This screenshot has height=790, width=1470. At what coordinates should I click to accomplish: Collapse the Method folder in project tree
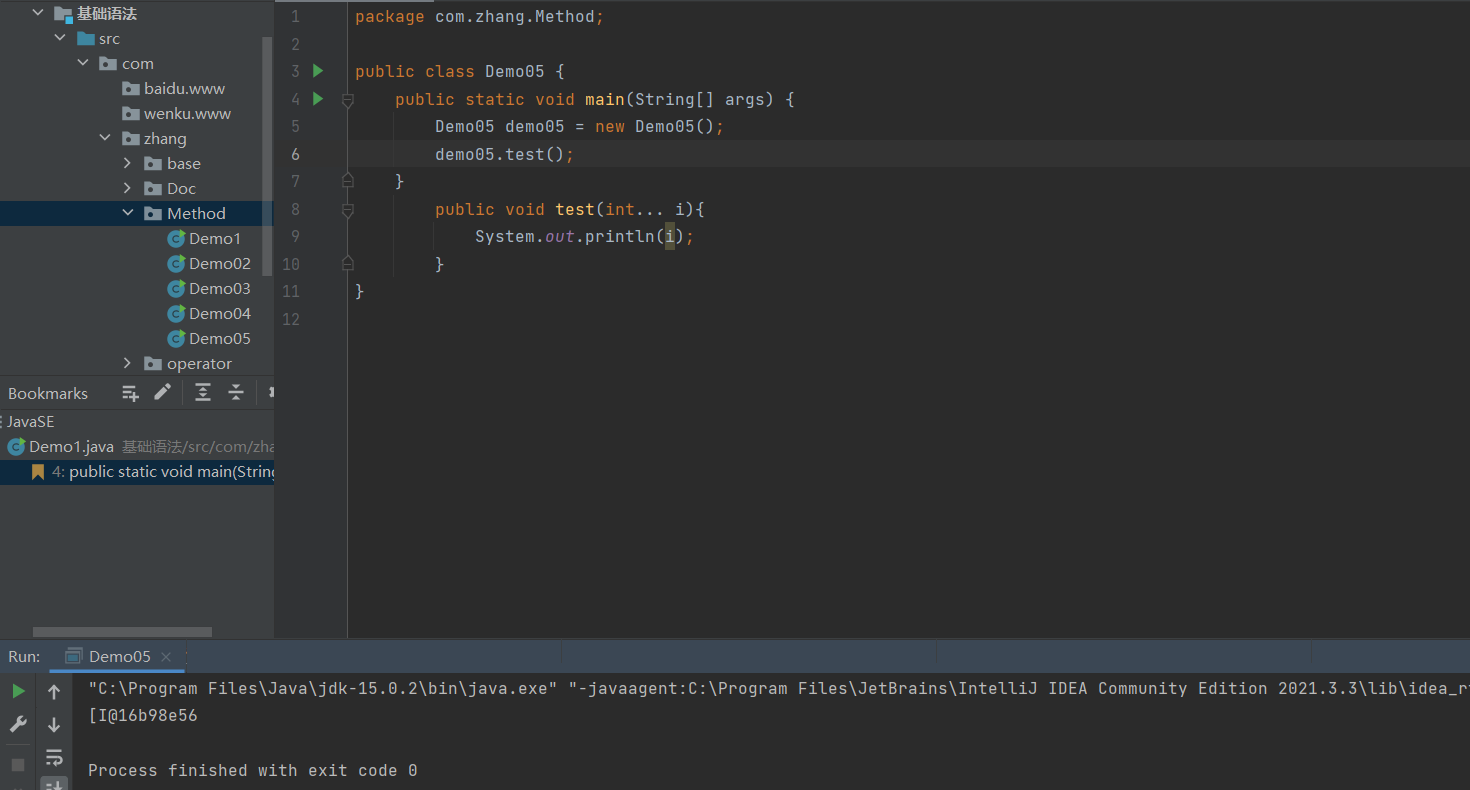coord(127,212)
